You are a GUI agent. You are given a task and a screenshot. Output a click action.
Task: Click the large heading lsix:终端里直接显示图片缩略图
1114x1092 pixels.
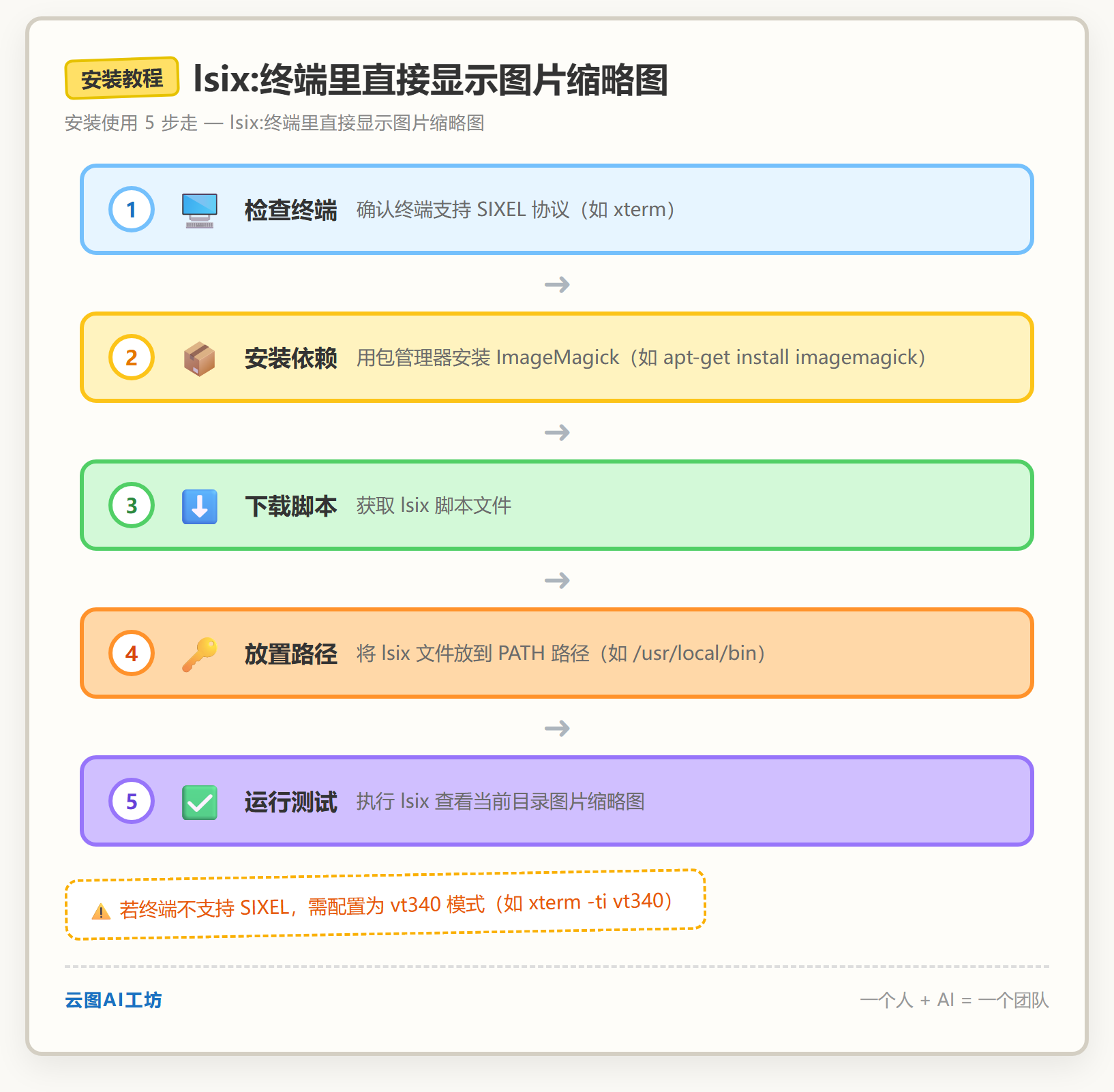click(x=430, y=79)
